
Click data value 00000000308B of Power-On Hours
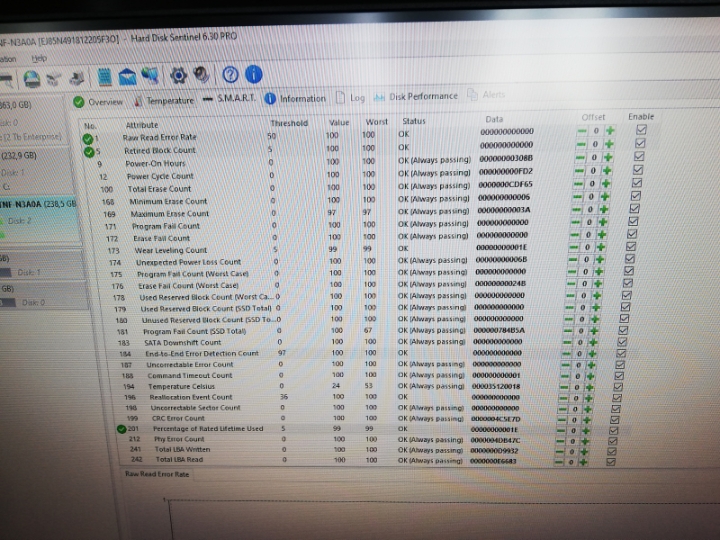click(x=506, y=158)
